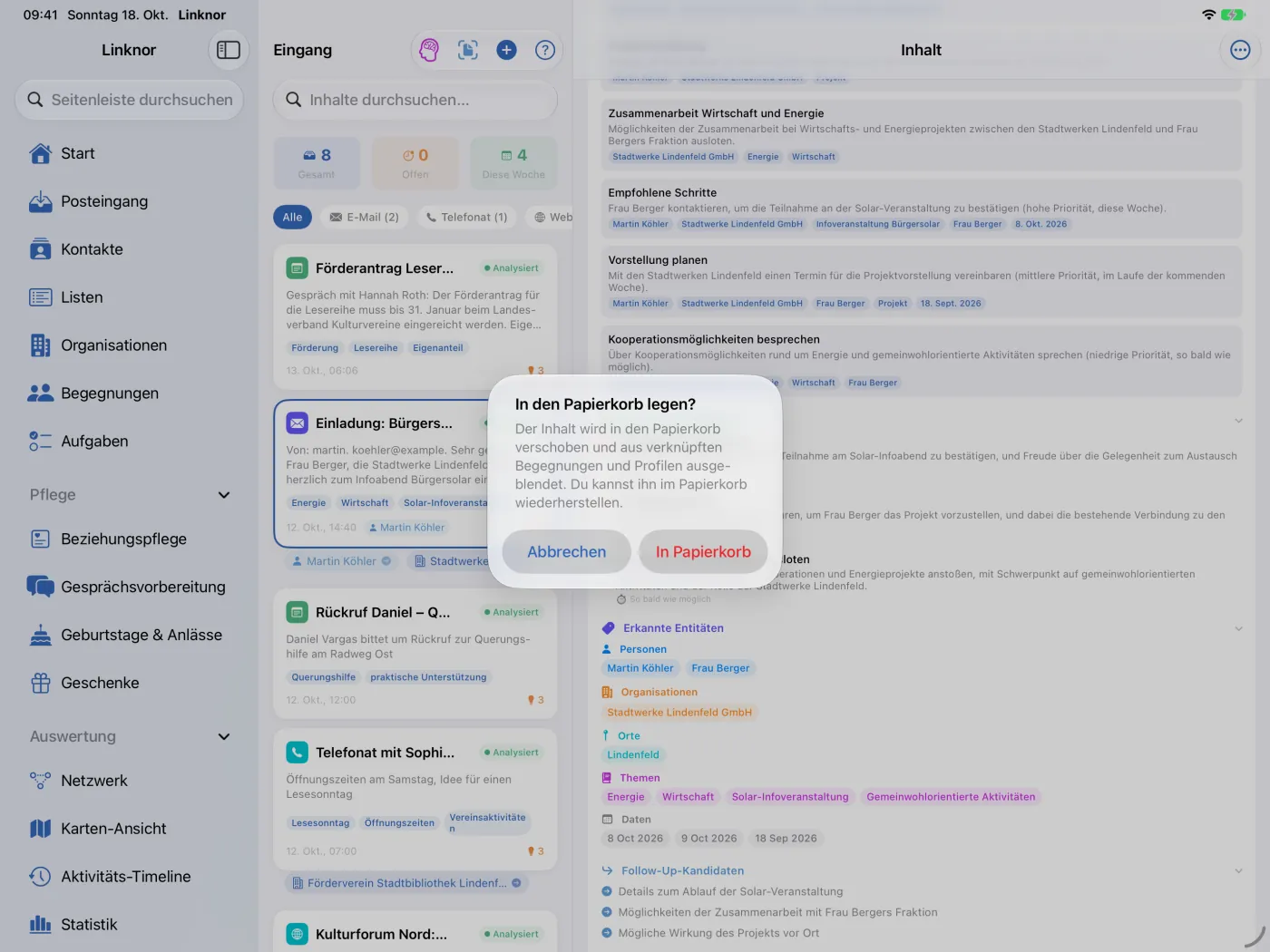Image resolution: width=1270 pixels, height=952 pixels.
Task: Open Gesprächsvorbereitung in sidebar
Action: click(129, 587)
